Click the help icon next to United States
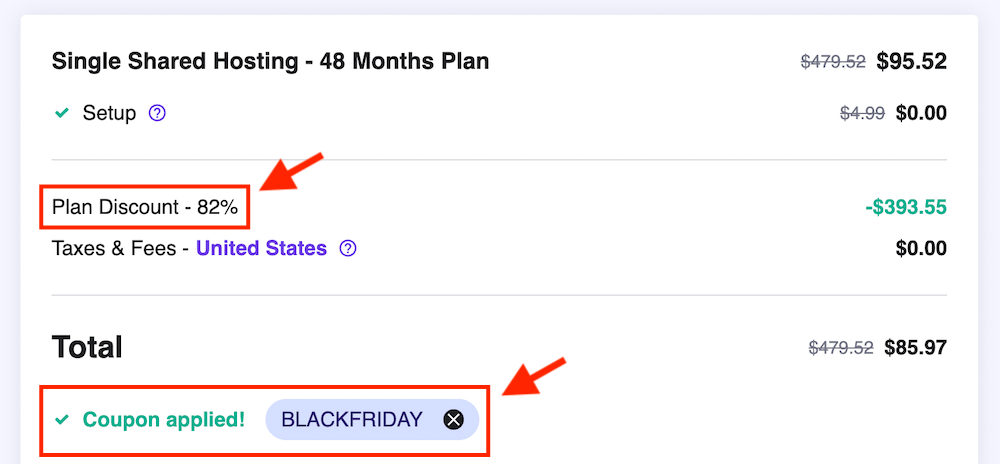This screenshot has width=1000, height=464. [x=348, y=248]
